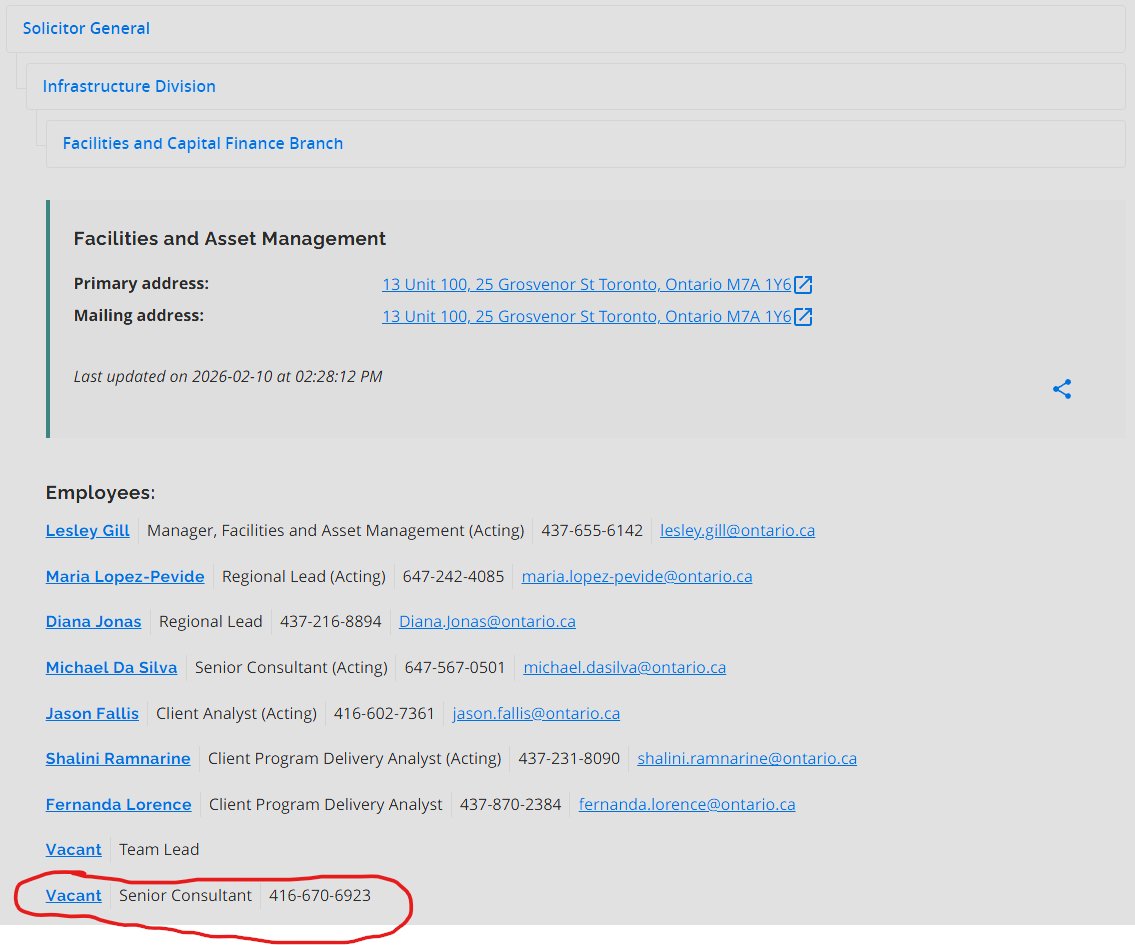1135x945 pixels.
Task: Open Jason Fallis's profile
Action: click(92, 713)
